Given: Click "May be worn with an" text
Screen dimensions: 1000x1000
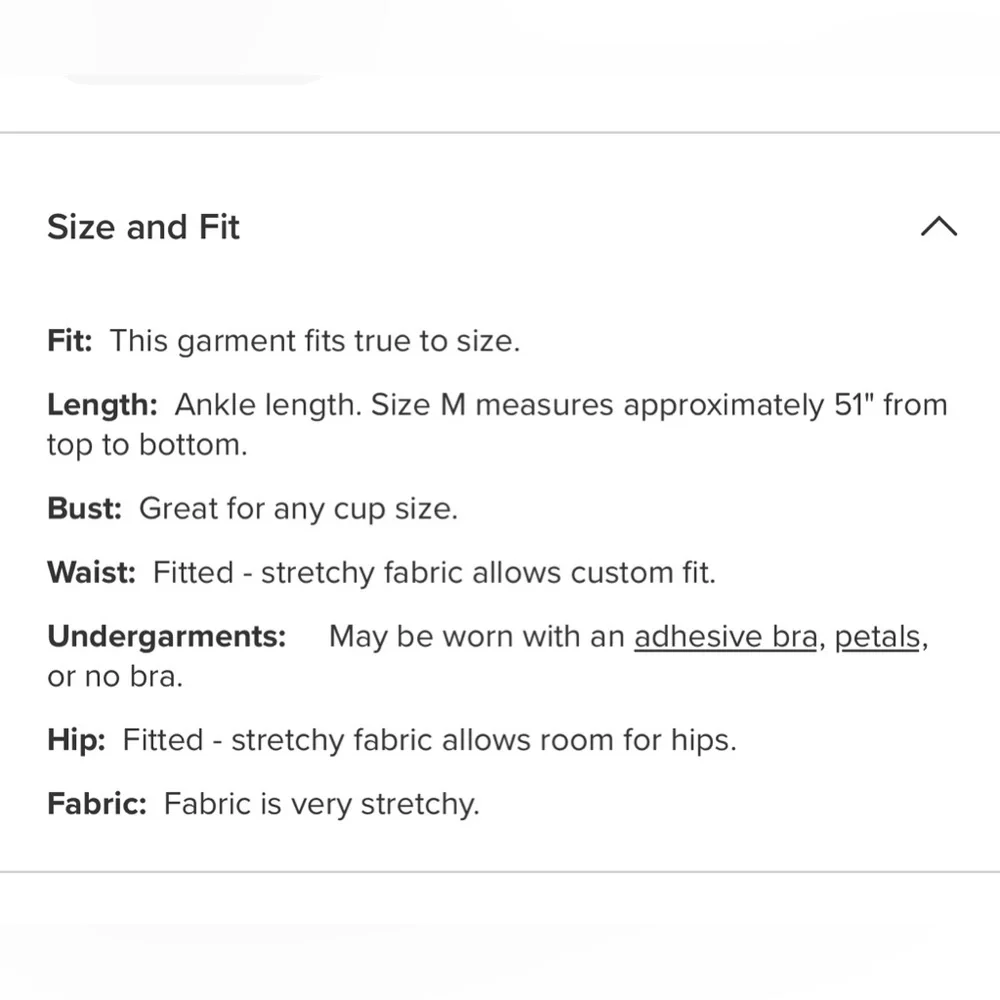Looking at the screenshot, I should 477,637.
